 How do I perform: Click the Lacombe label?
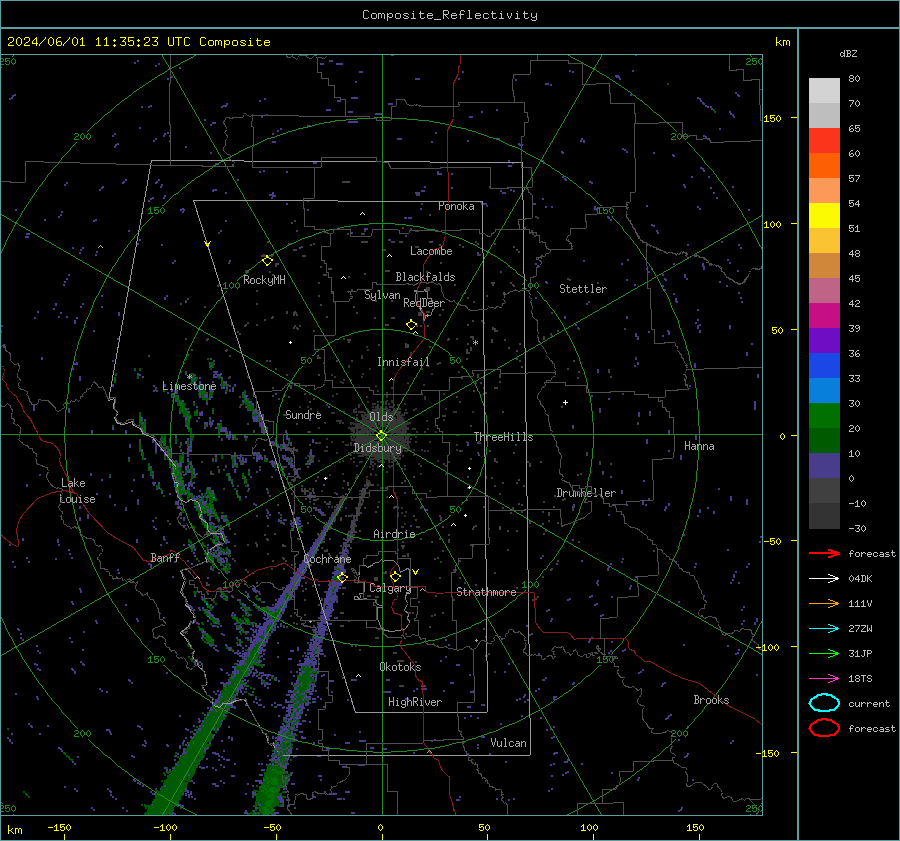tap(431, 251)
